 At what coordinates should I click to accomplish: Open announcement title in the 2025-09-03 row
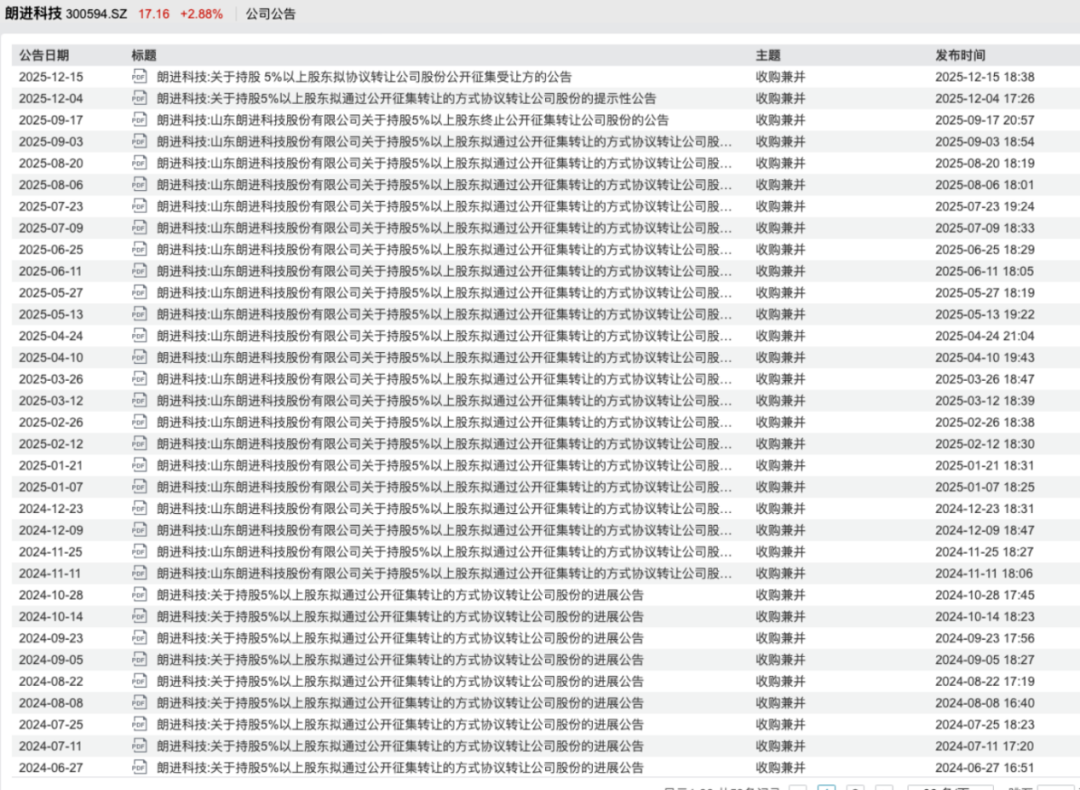coord(444,141)
